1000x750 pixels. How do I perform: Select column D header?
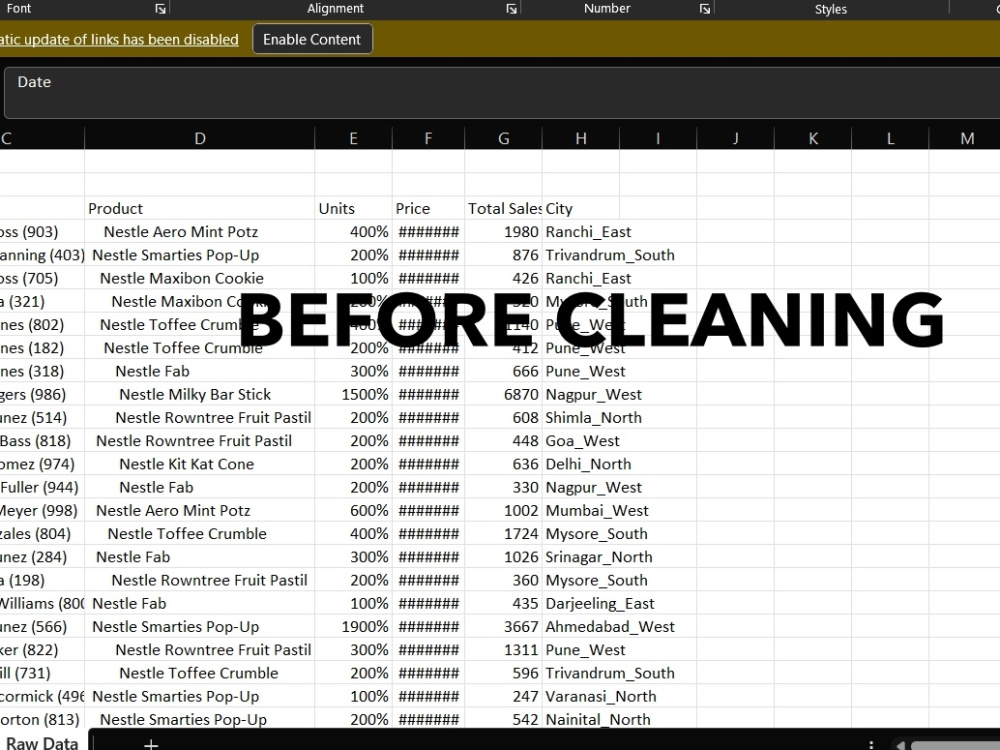tap(200, 138)
